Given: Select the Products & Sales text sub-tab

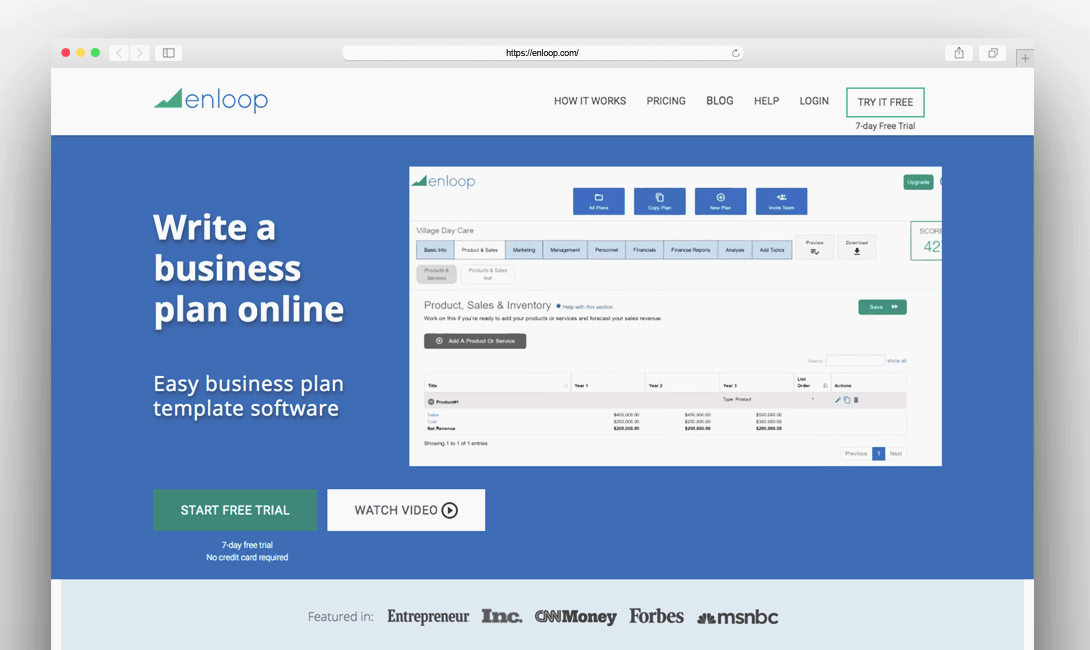Looking at the screenshot, I should click(487, 274).
